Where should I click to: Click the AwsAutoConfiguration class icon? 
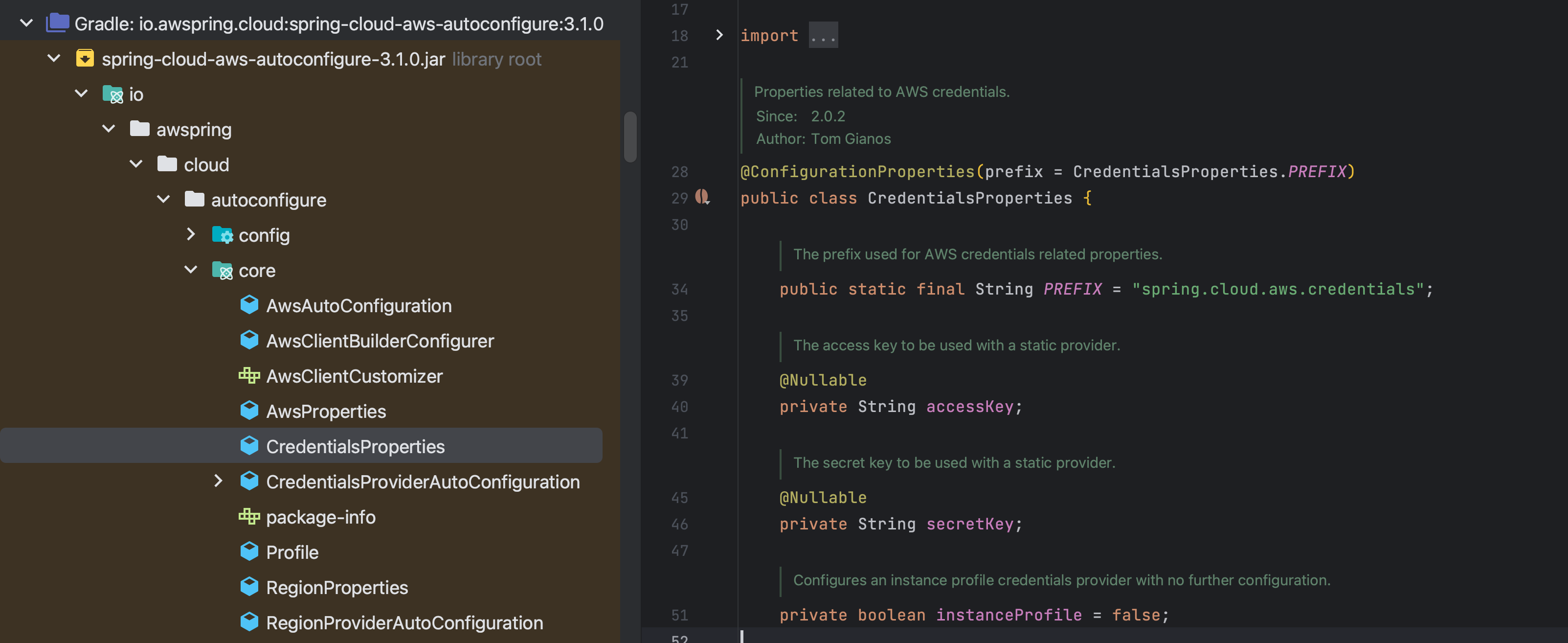249,305
